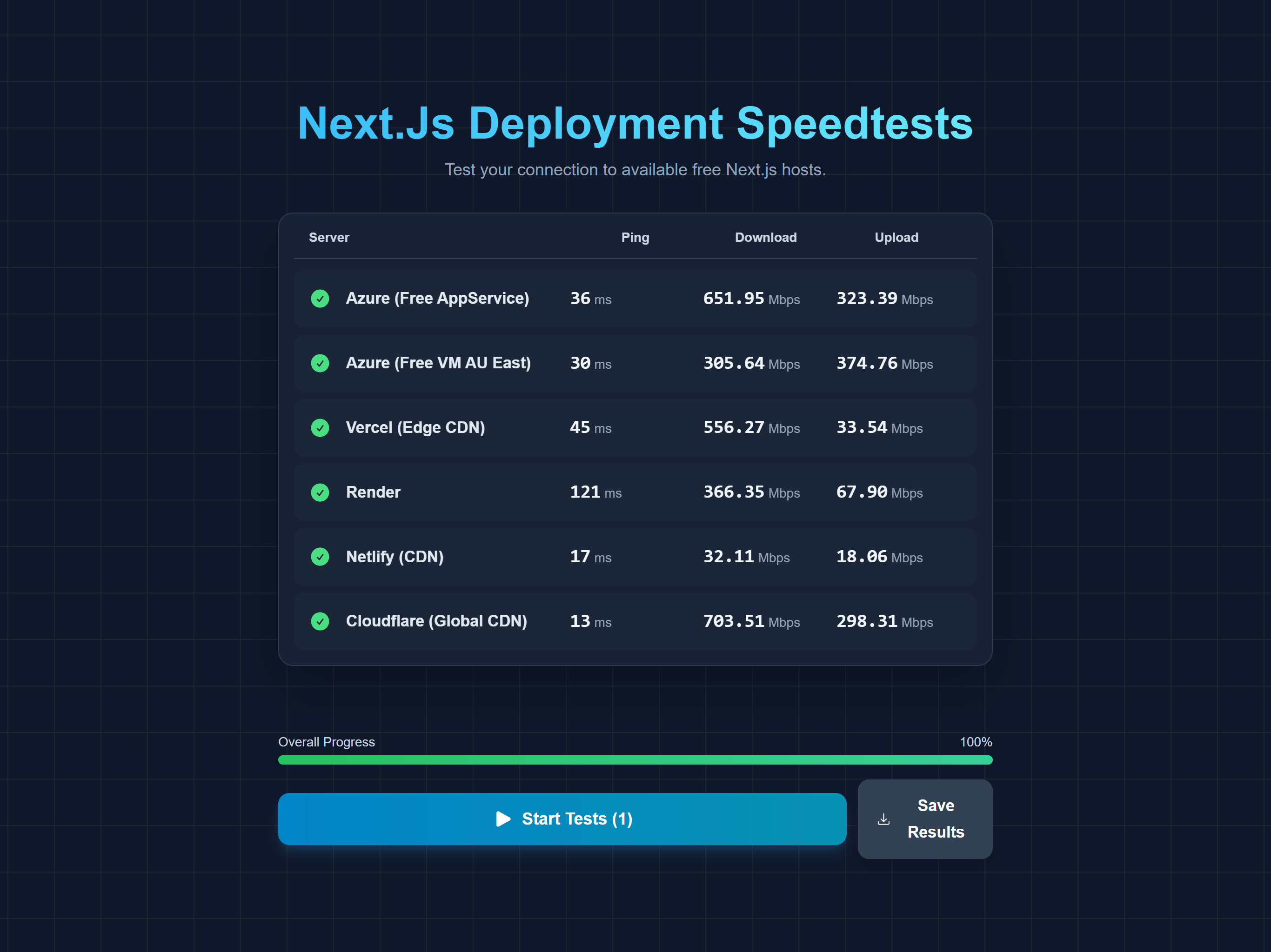The height and width of the screenshot is (952, 1271).
Task: Click the 36 ms ping value
Action: coord(591,299)
